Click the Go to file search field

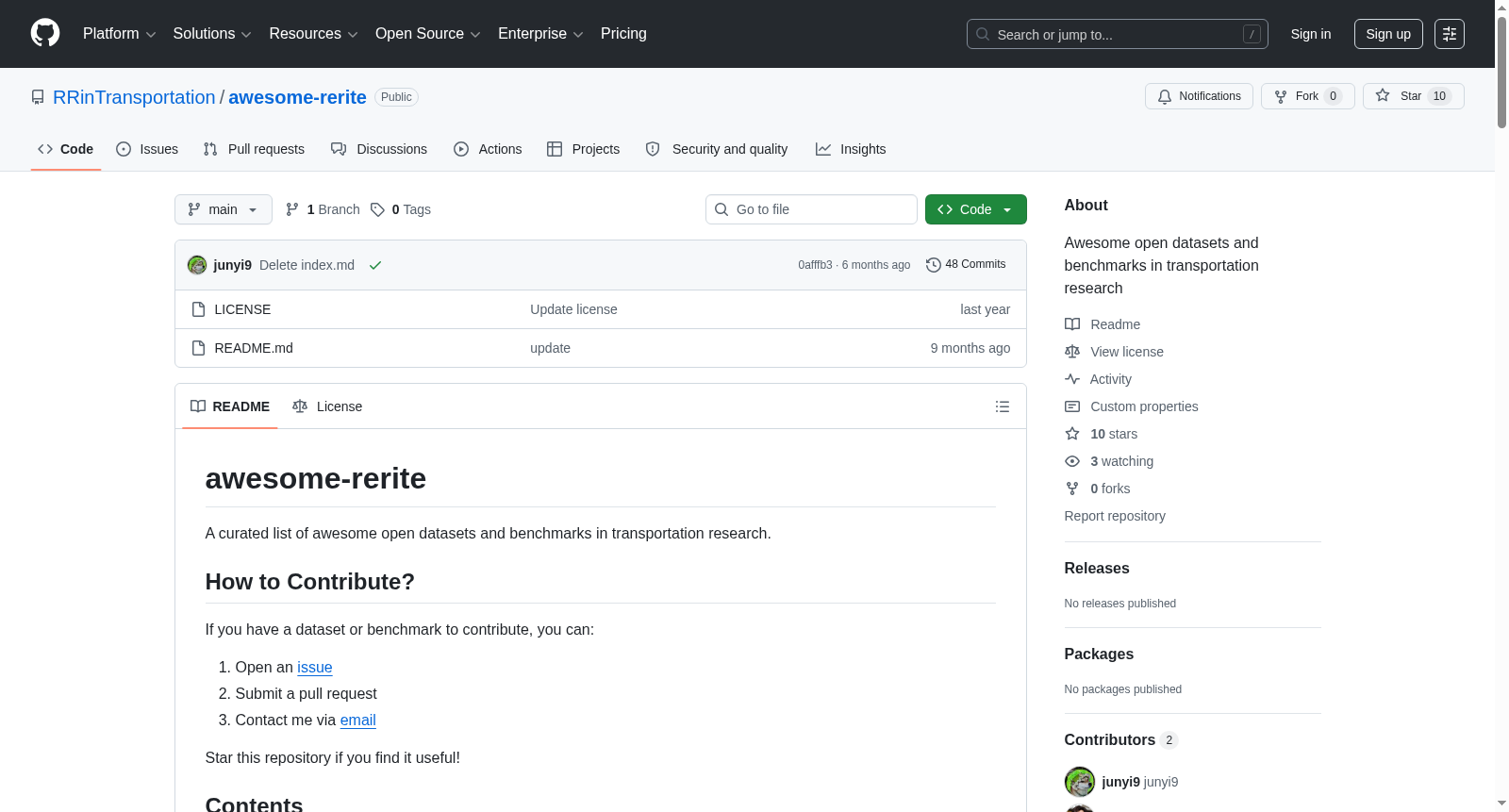click(811, 209)
